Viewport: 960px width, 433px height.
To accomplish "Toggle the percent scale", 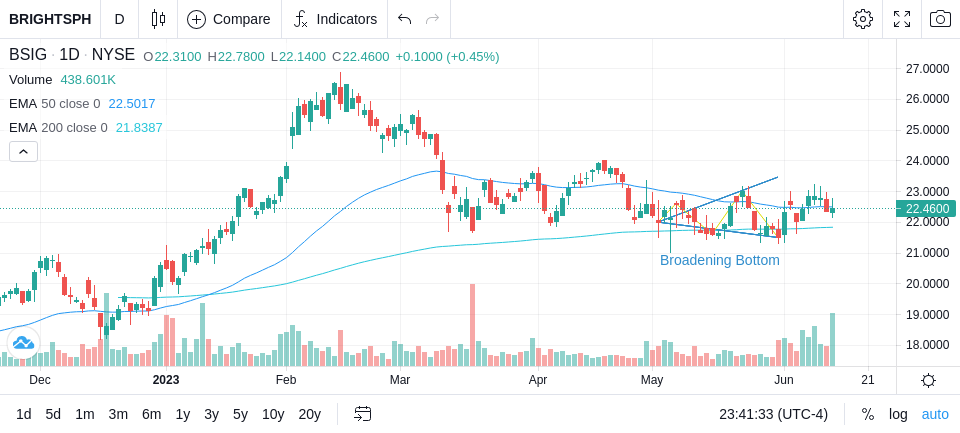I will tap(868, 415).
